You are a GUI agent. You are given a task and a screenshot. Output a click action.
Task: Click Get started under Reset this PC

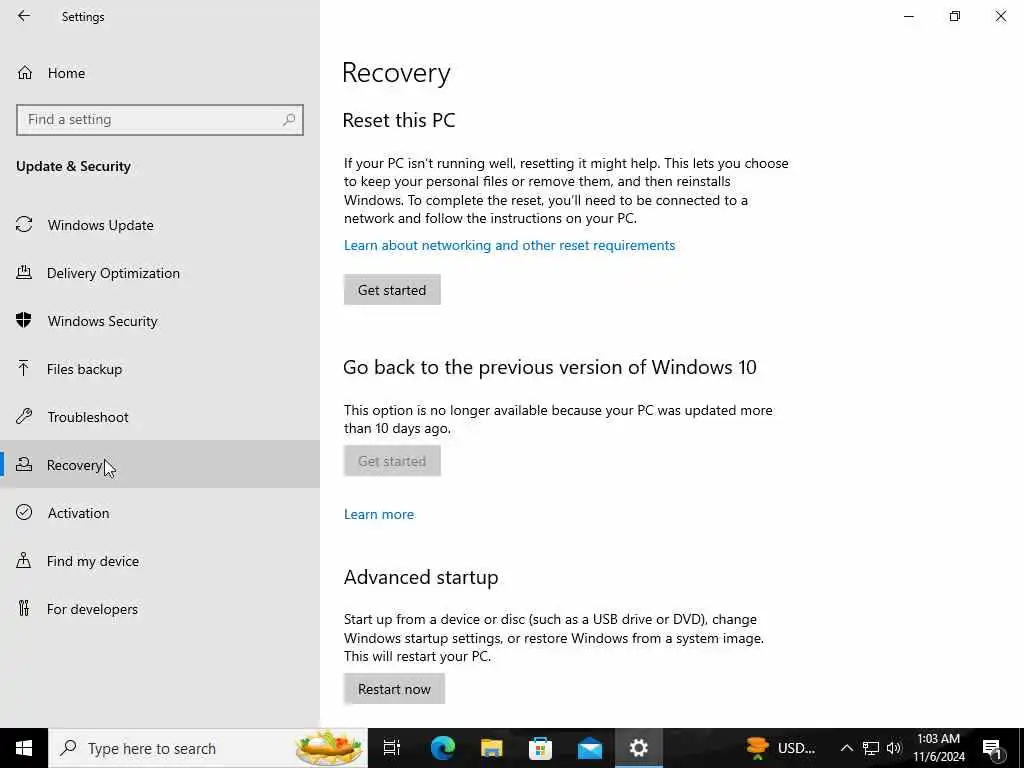392,289
